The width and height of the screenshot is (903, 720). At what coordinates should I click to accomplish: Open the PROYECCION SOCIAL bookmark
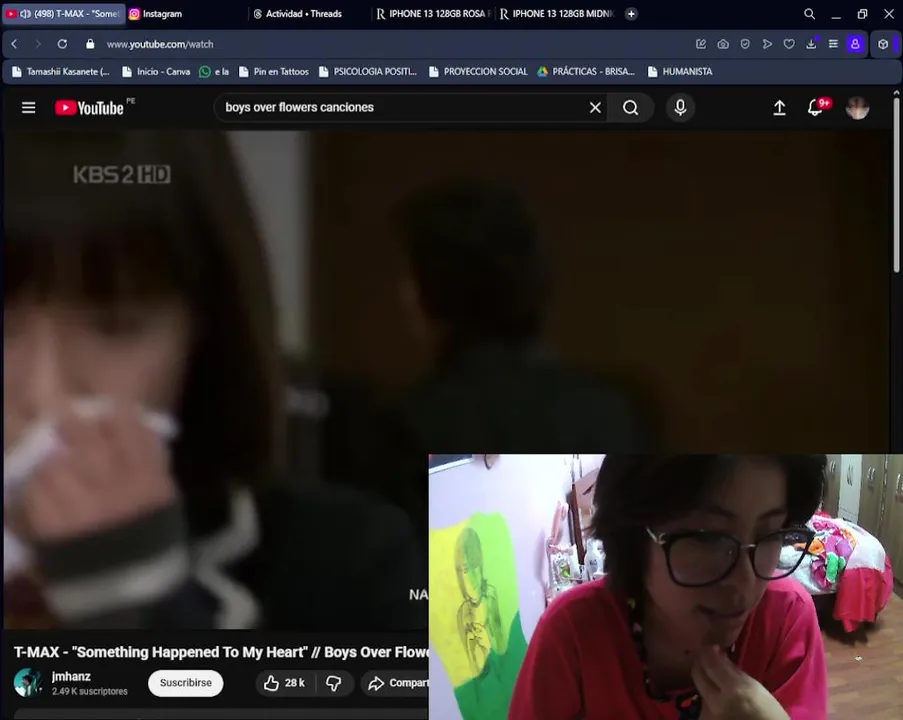tap(478, 71)
